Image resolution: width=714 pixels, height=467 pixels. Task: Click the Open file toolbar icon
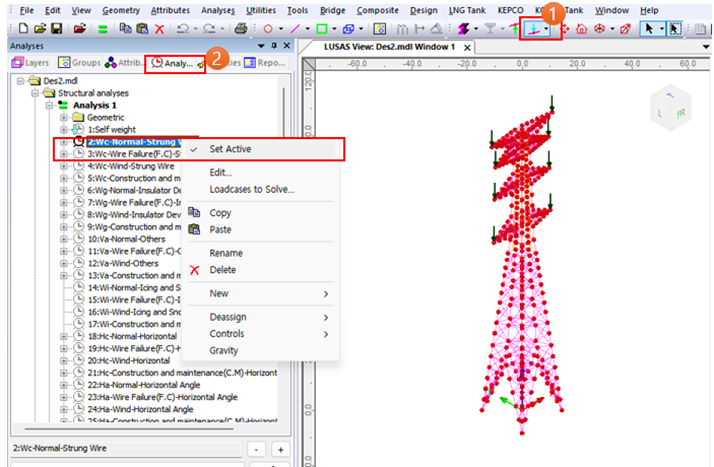[x=38, y=29]
